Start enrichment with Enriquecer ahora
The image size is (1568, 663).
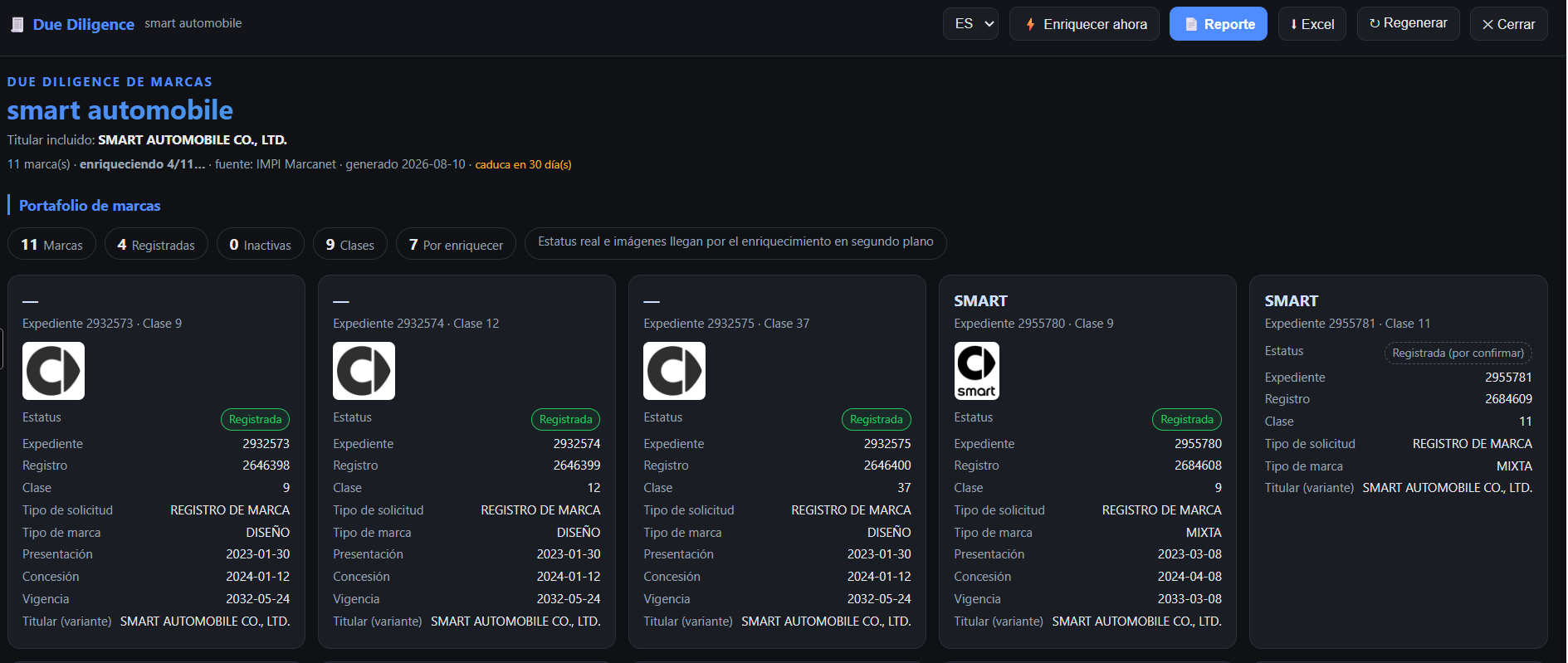(1084, 24)
